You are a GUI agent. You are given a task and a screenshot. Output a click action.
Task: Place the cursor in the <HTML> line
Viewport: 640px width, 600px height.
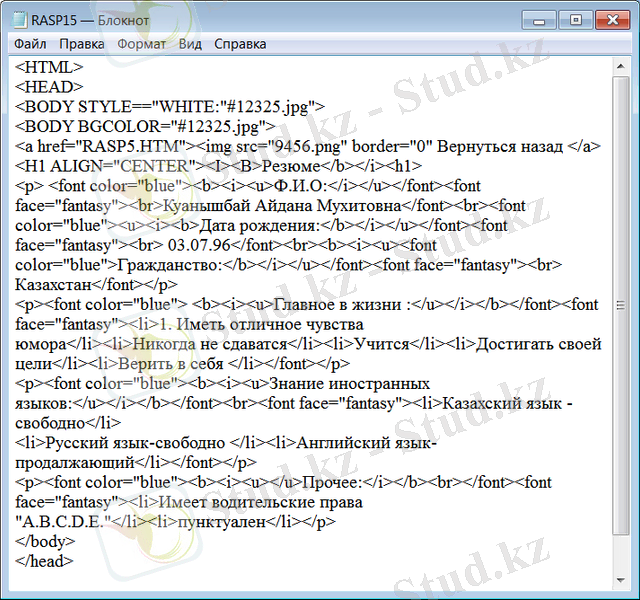(49, 67)
